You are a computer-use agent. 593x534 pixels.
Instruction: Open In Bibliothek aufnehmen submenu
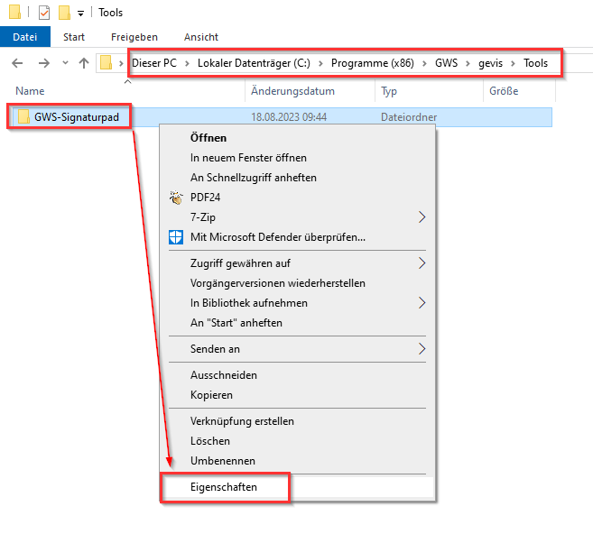click(x=297, y=303)
